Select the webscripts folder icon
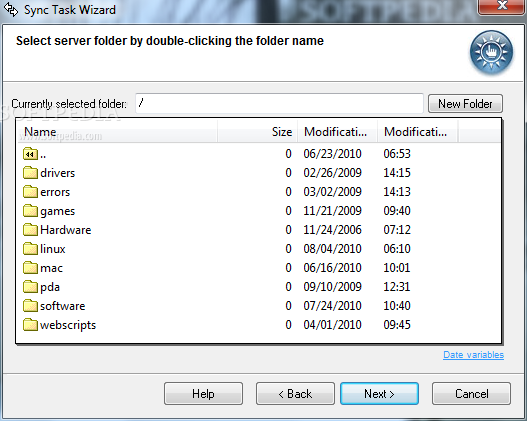The width and height of the screenshot is (527, 421). tap(30, 325)
